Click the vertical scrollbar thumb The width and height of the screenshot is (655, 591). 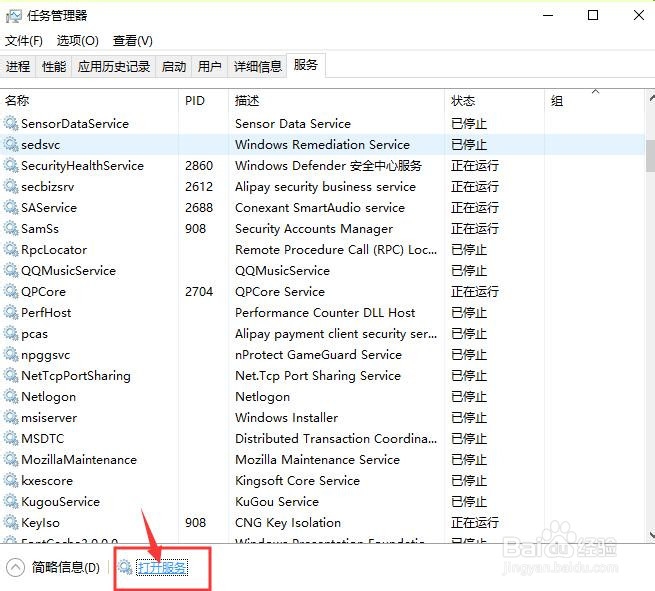click(650, 156)
